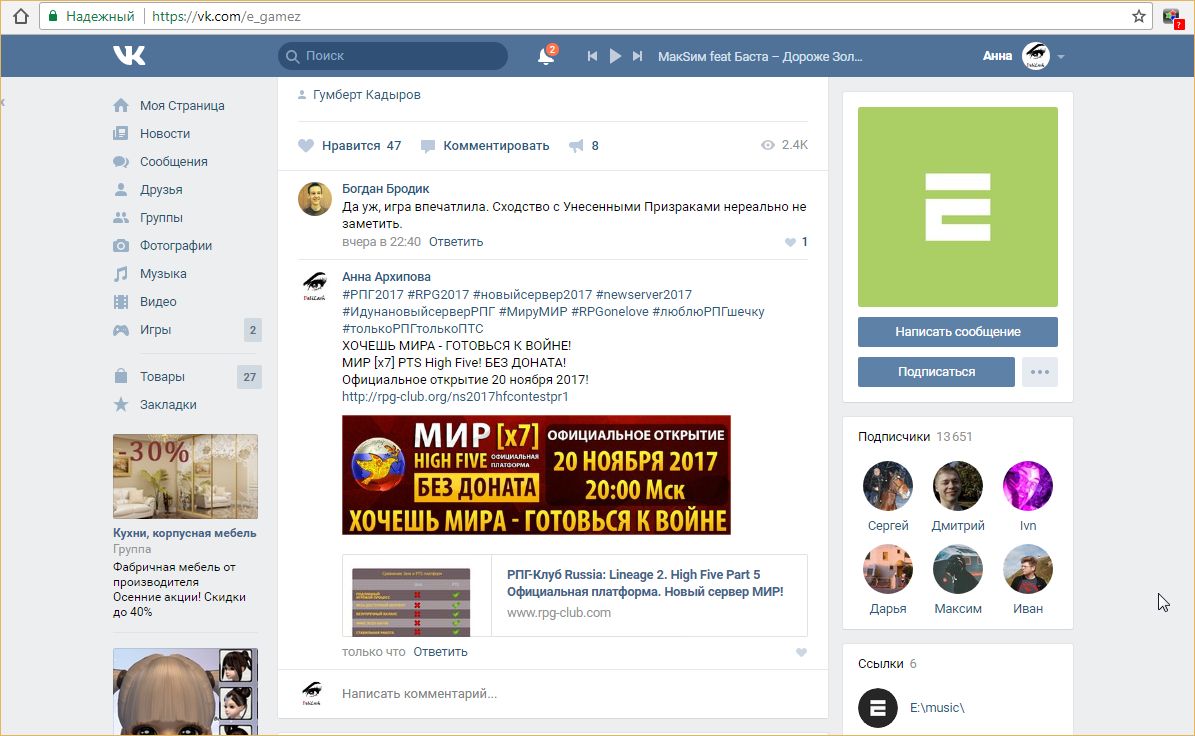Click the VK logo in header
This screenshot has width=1195, height=736.
pyautogui.click(x=129, y=55)
